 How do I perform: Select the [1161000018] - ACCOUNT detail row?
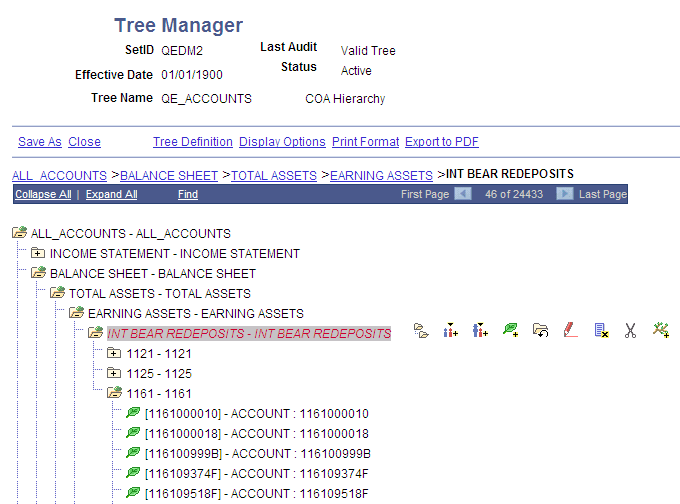(x=257, y=434)
